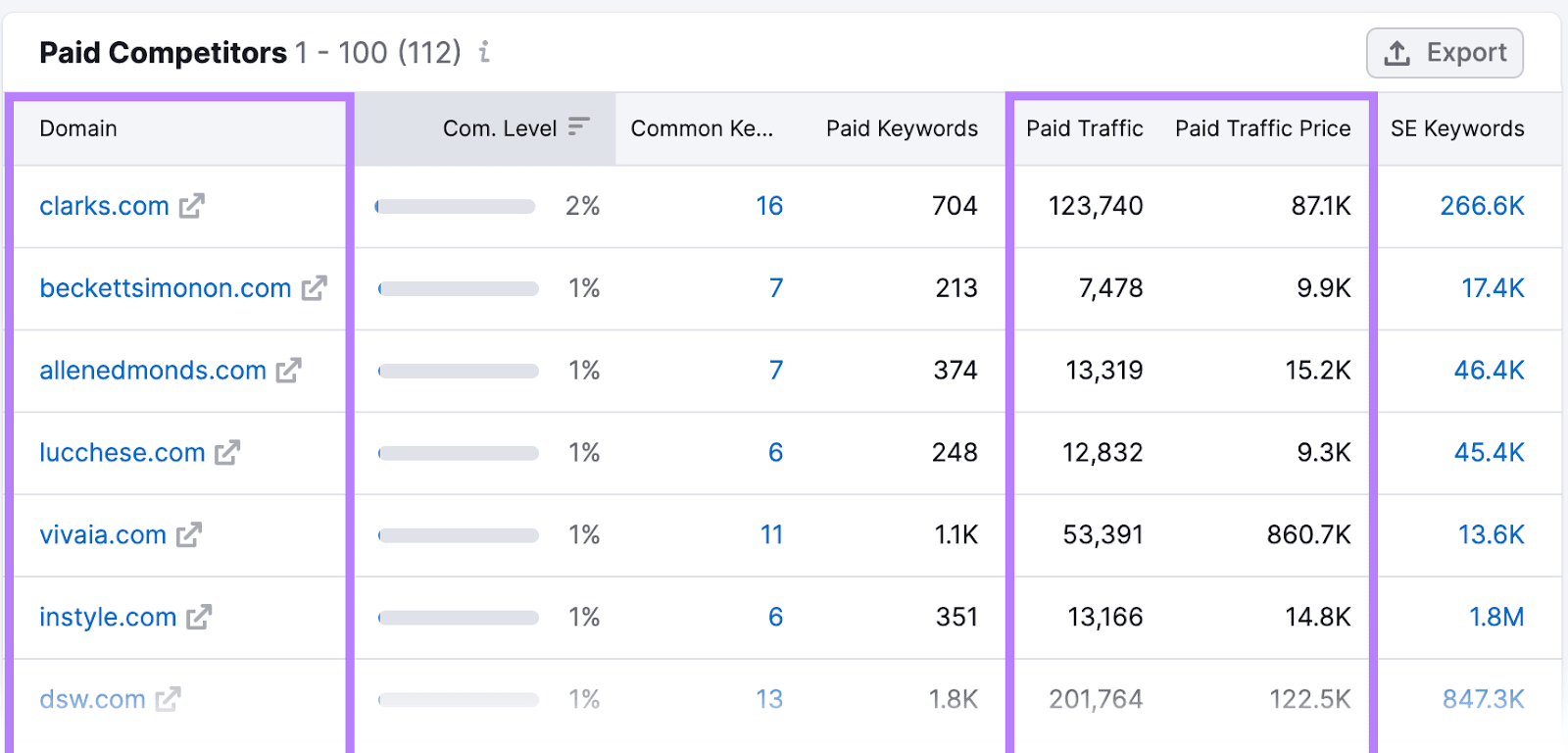Sort by Domain column header
1568x753 pixels.
[x=78, y=128]
